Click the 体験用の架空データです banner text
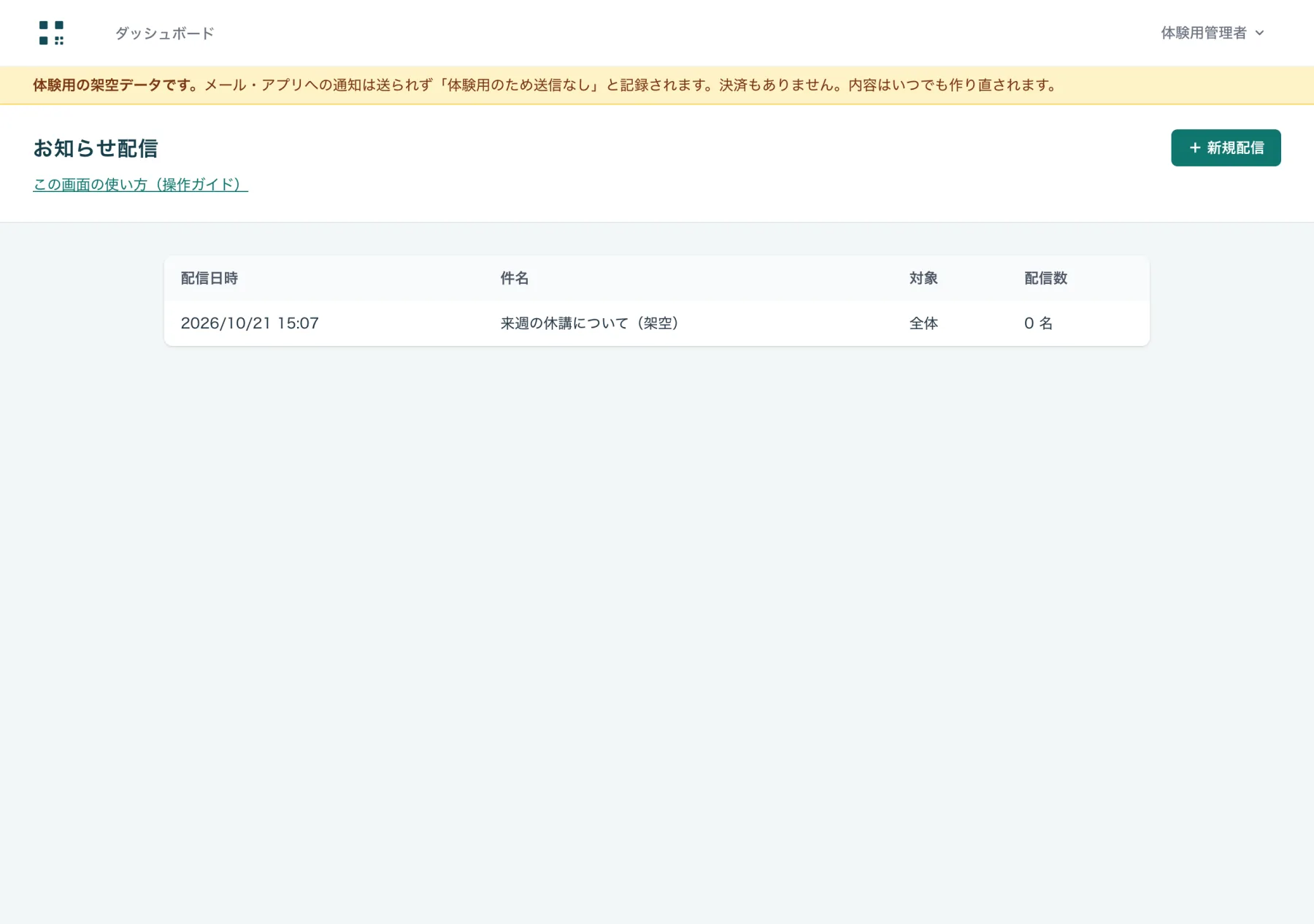Image resolution: width=1314 pixels, height=924 pixels. (x=115, y=85)
